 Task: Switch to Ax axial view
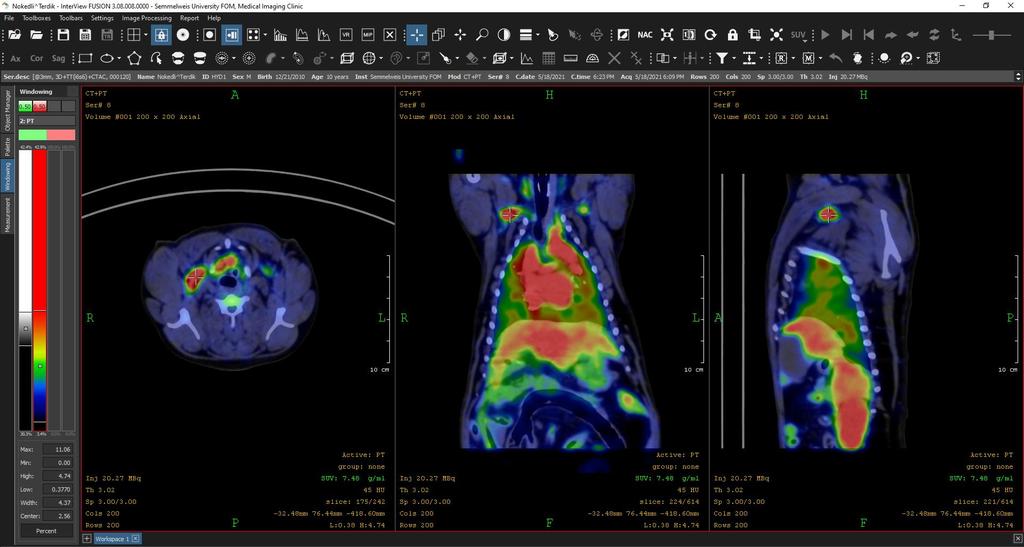click(x=16, y=58)
